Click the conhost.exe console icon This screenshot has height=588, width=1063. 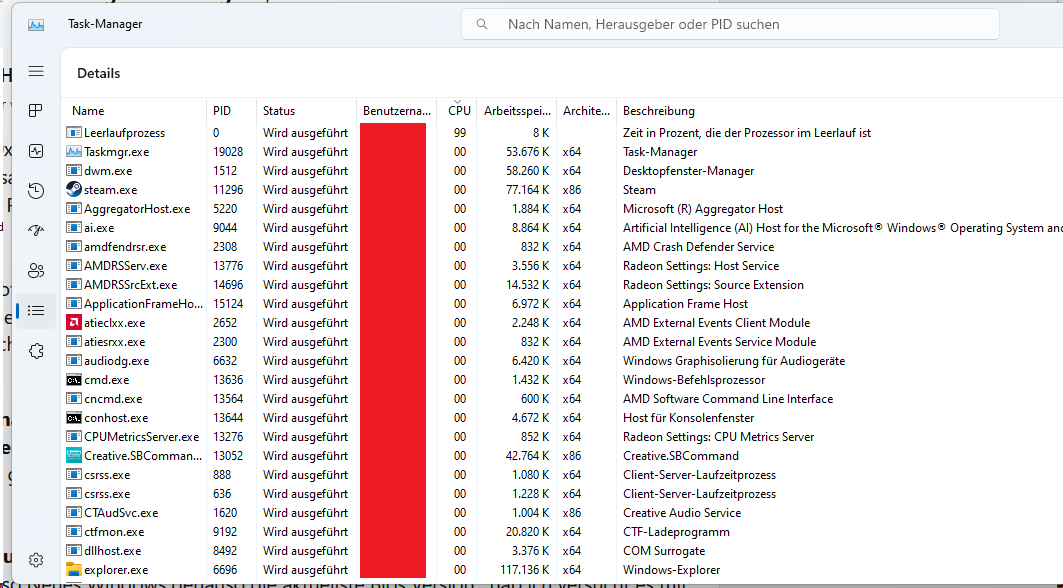74,418
